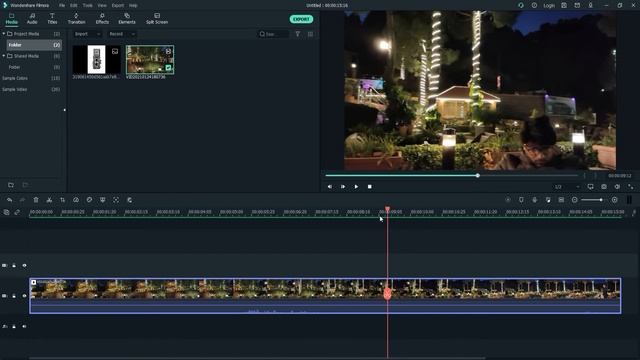Open the Elements tab
The height and width of the screenshot is (360, 640).
[x=127, y=19]
